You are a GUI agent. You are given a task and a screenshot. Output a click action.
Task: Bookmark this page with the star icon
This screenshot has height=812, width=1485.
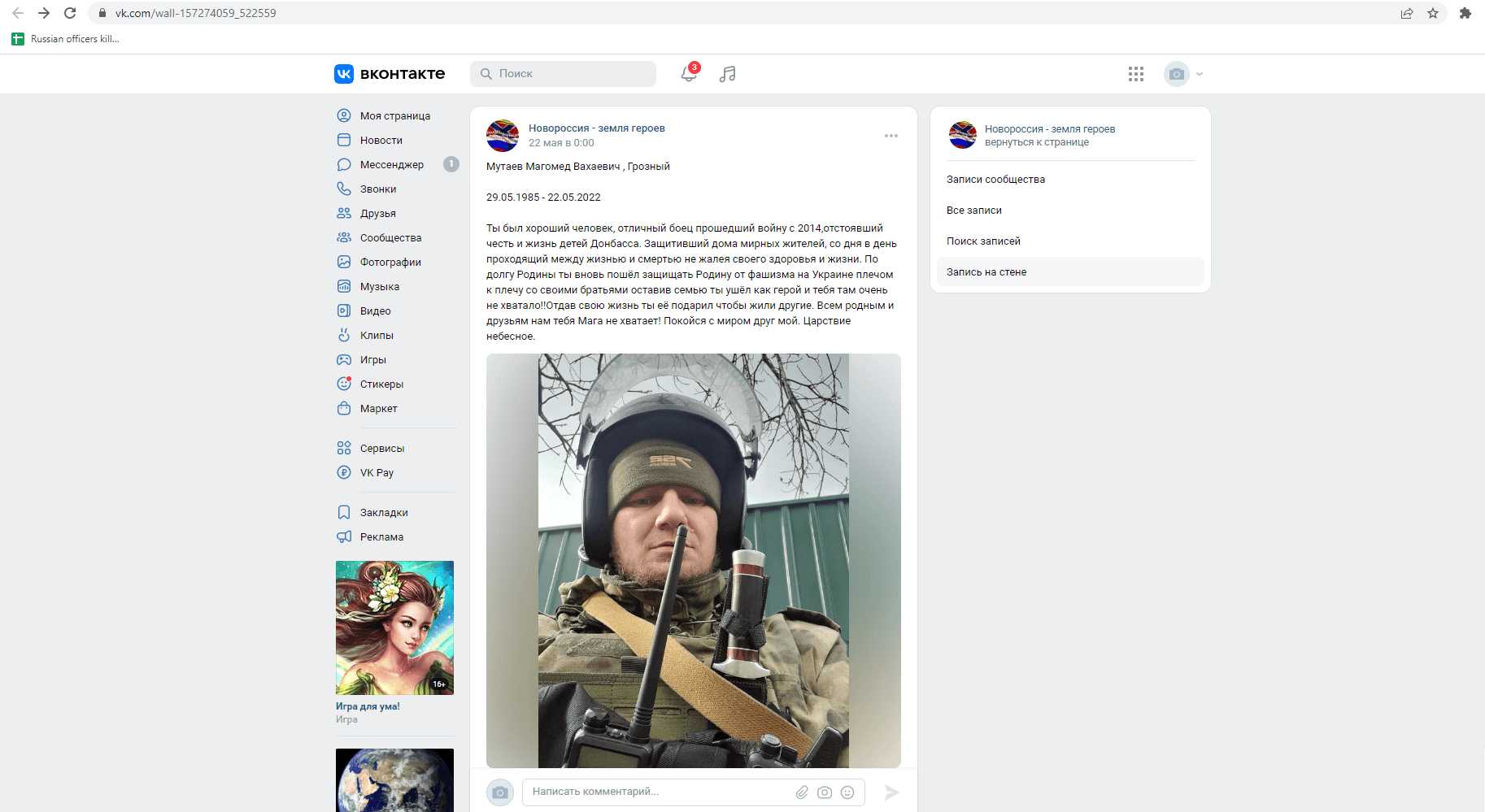click(x=1433, y=13)
